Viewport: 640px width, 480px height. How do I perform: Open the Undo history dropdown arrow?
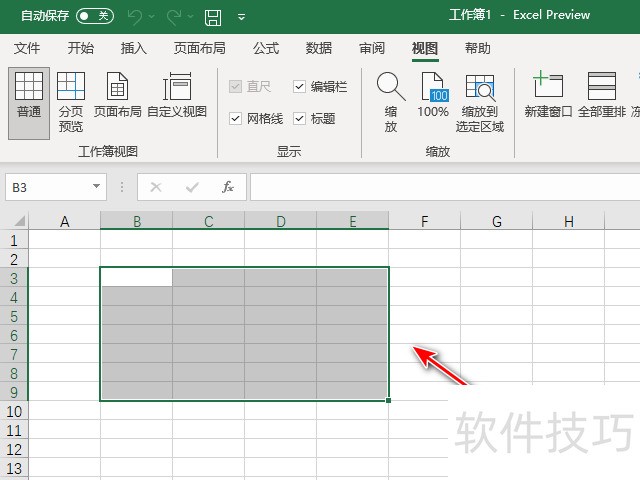[151, 17]
